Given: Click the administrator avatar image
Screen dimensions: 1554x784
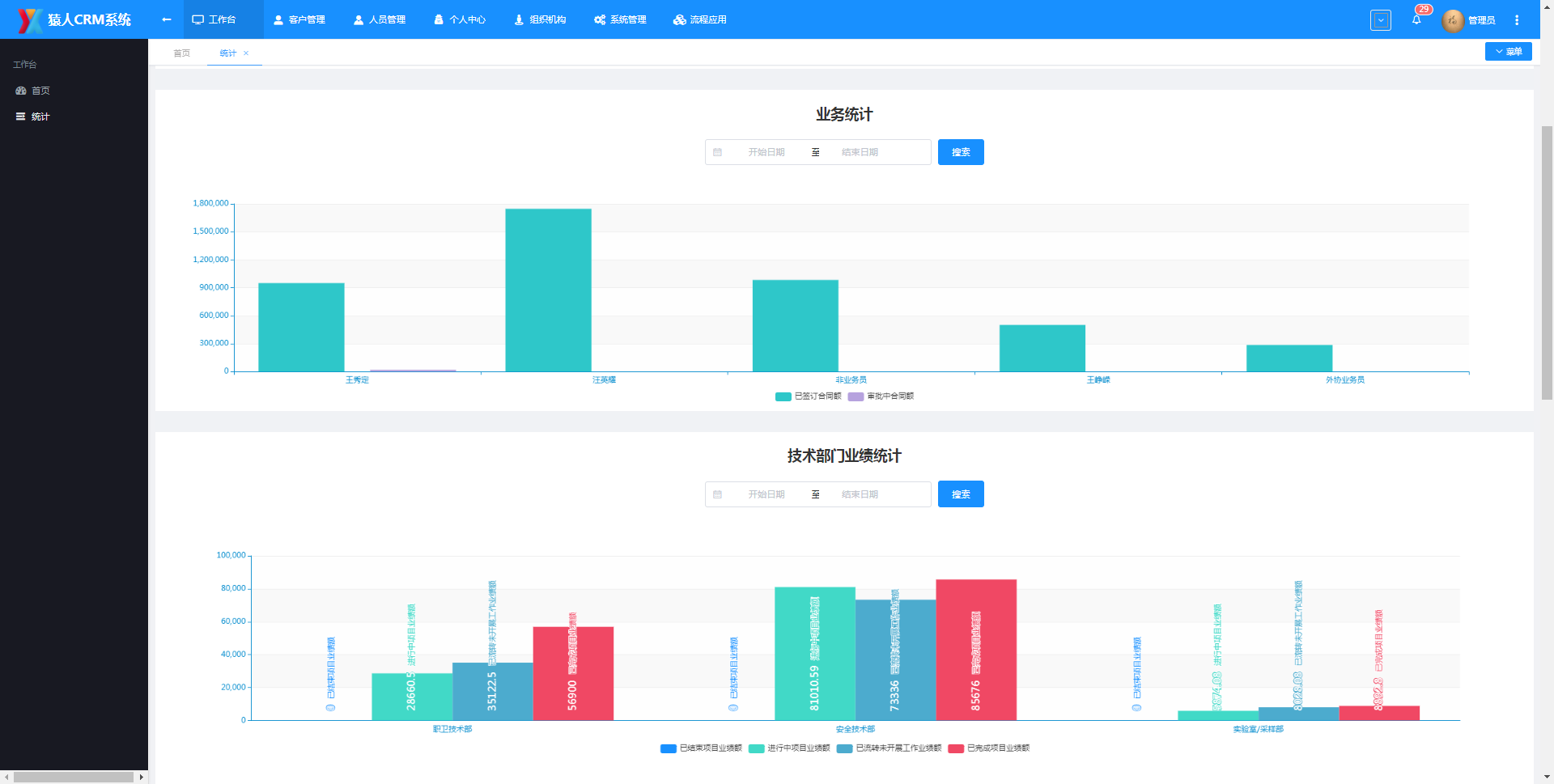Looking at the screenshot, I should pos(1453,20).
